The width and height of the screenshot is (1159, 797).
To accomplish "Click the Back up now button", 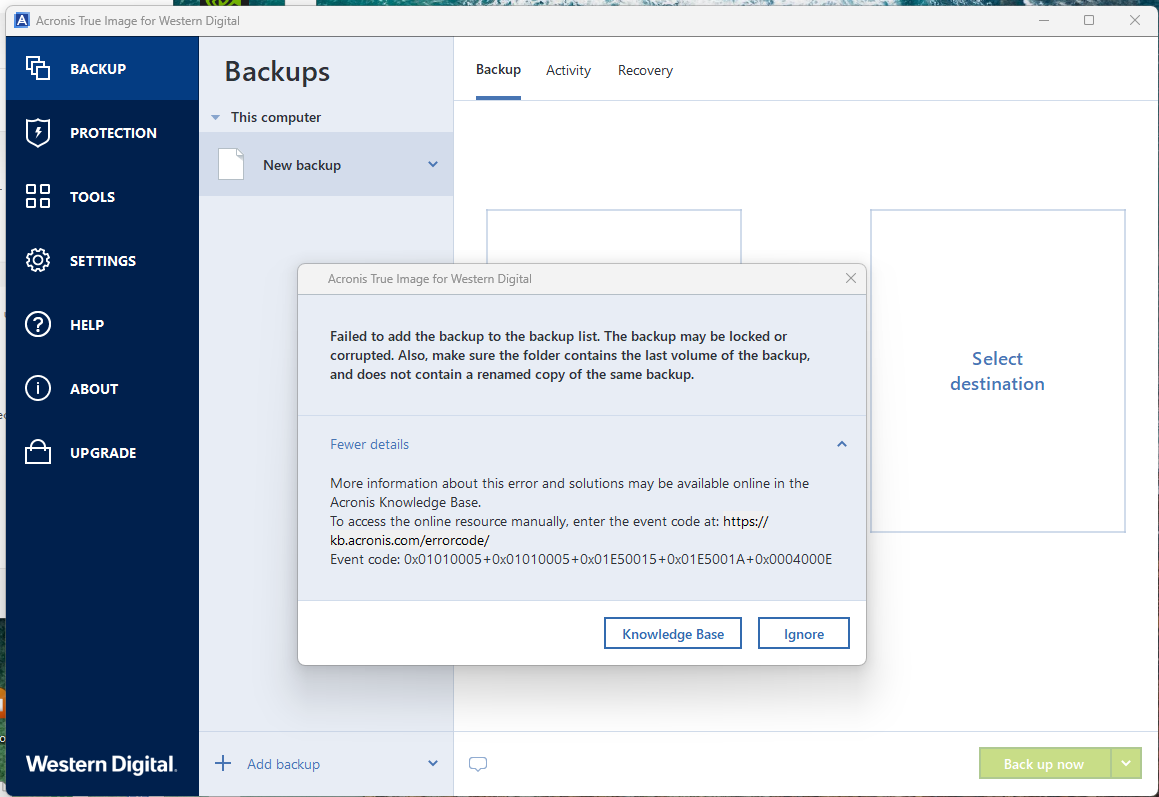I will (1044, 763).
